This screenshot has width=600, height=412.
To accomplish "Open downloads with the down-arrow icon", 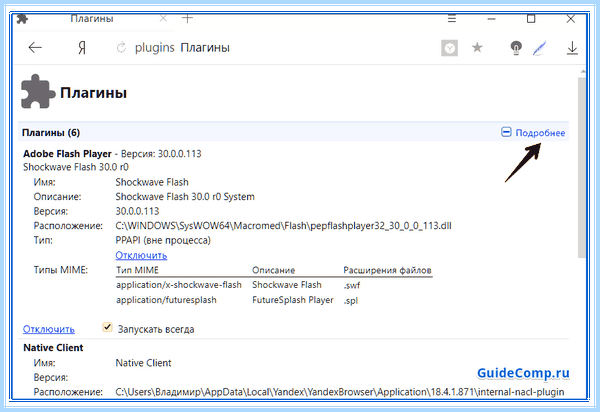I will pyautogui.click(x=572, y=48).
